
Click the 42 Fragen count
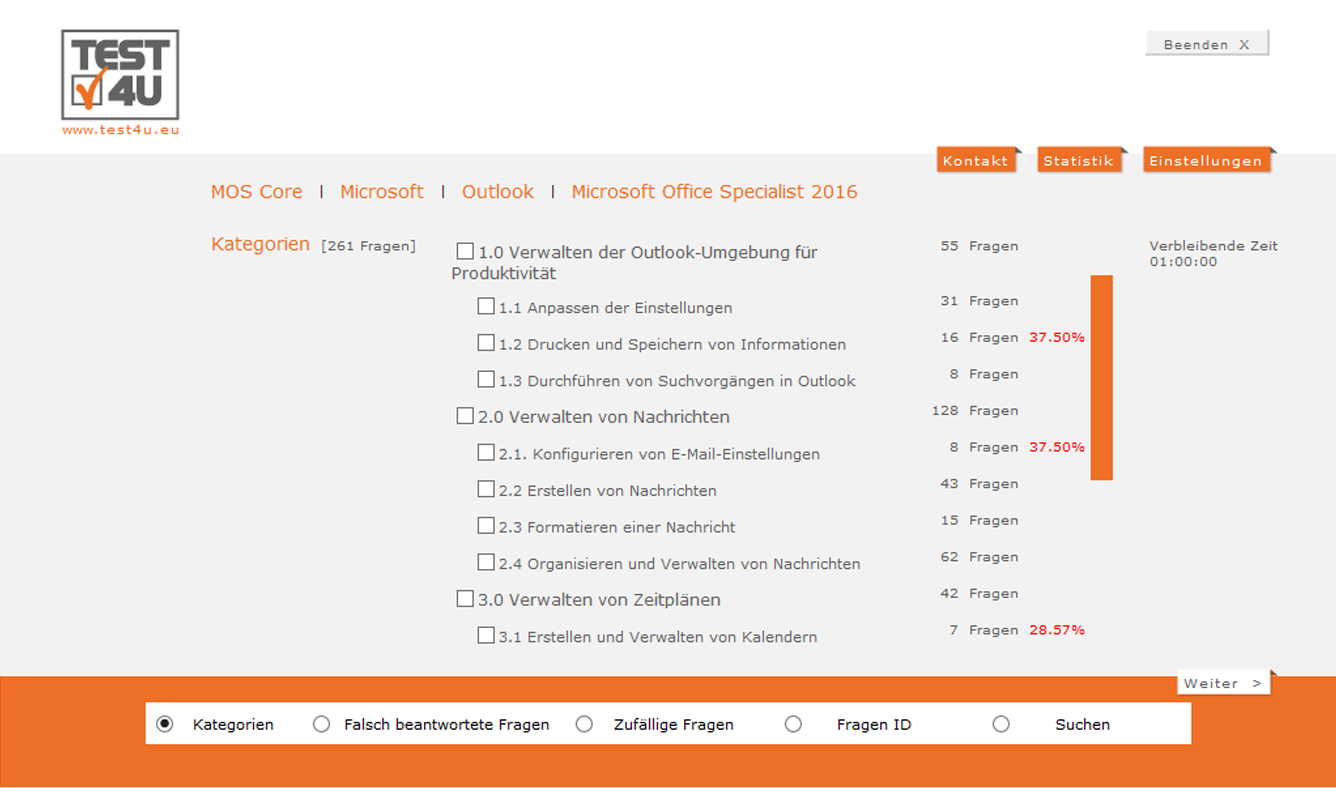979,594
